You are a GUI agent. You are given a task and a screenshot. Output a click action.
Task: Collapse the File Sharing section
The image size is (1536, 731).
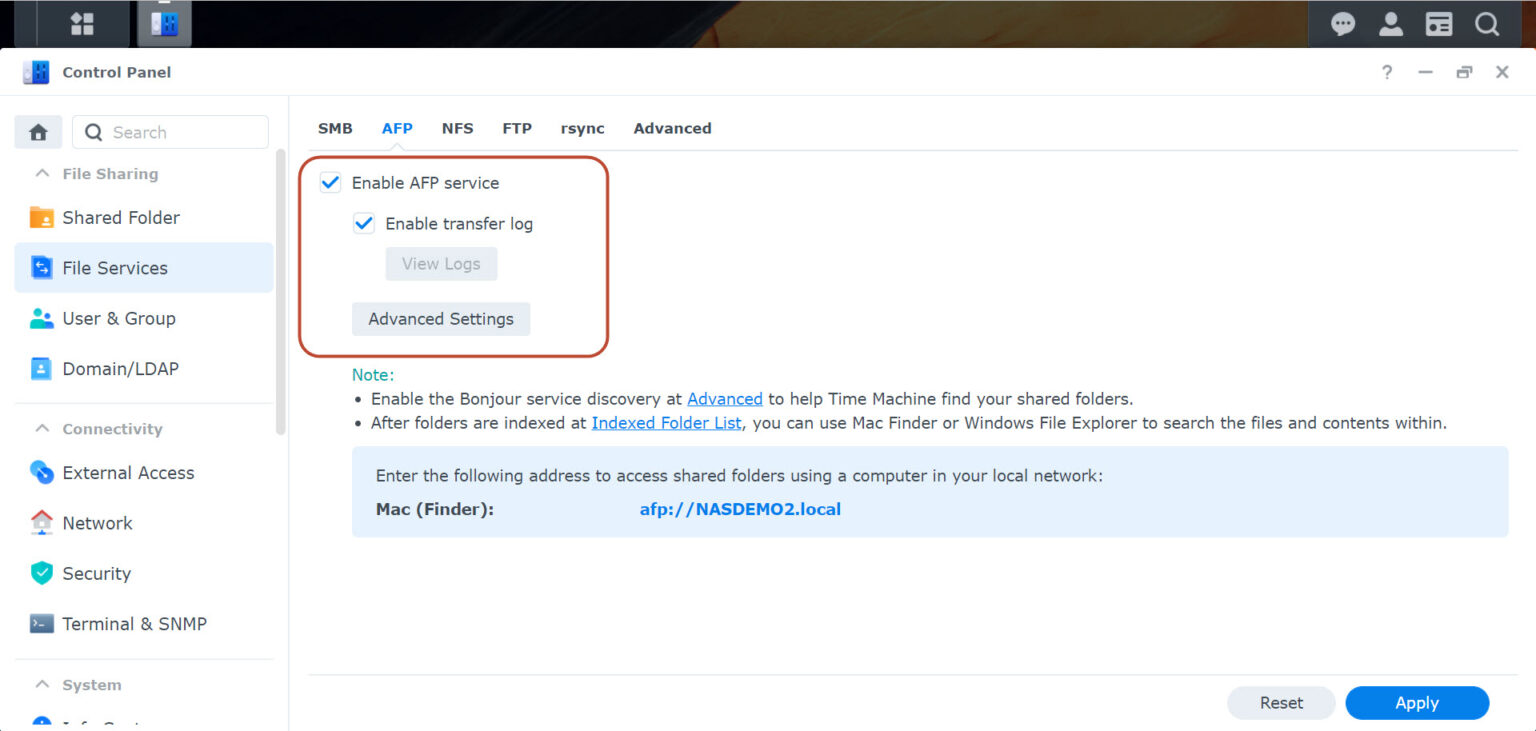[x=42, y=173]
